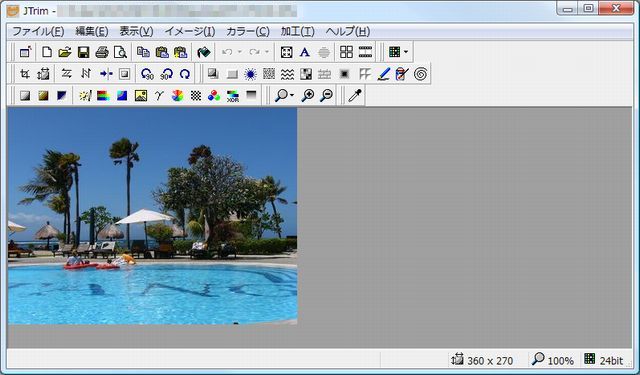Apply the mosaic effect icon
The width and height of the screenshot is (640, 375).
coord(306,74)
